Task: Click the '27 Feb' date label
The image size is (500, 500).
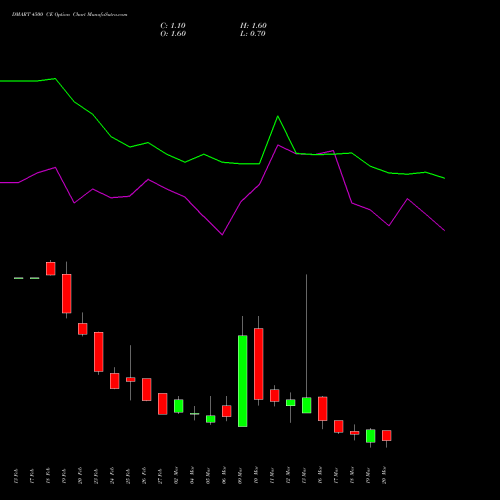Action: pyautogui.click(x=160, y=476)
